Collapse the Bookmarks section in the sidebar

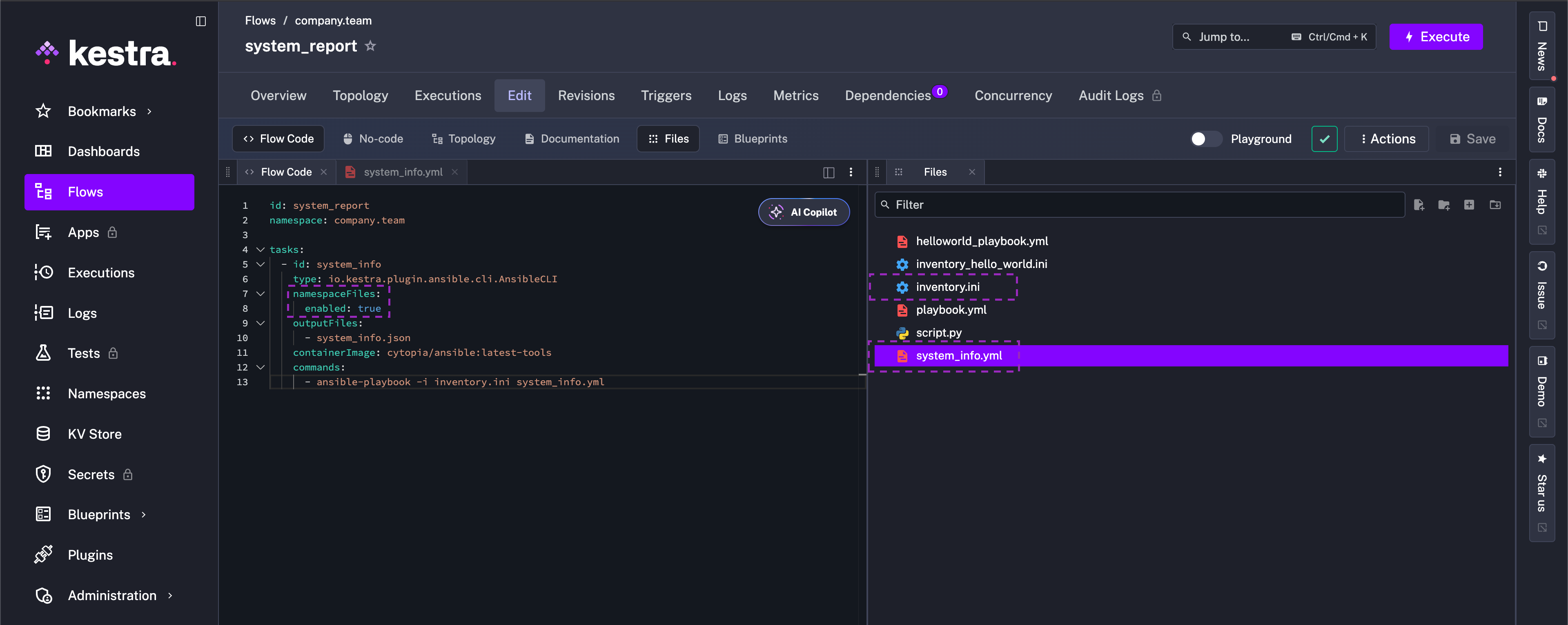pos(149,111)
